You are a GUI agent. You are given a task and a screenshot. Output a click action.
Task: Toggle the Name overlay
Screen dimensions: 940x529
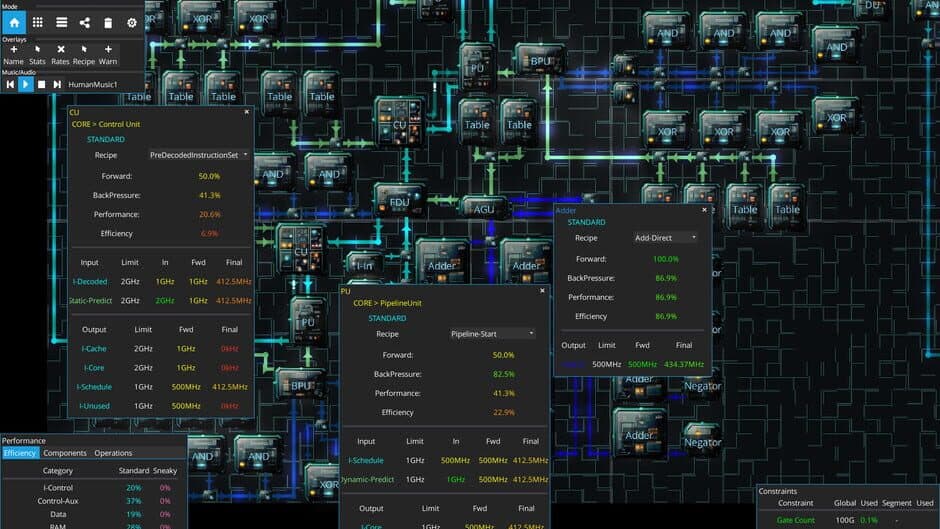[x=13, y=54]
